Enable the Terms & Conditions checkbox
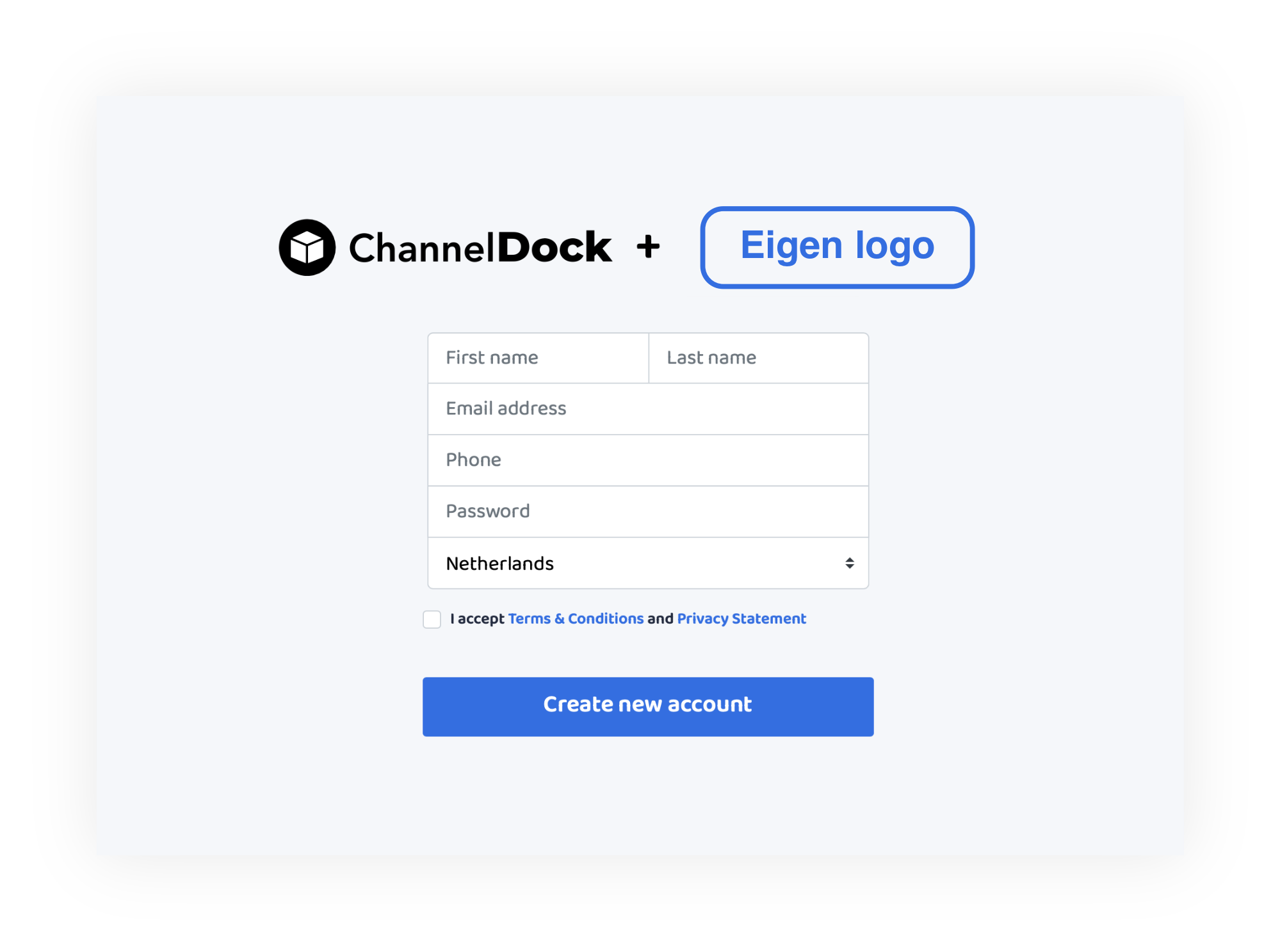1280x952 pixels. coord(432,619)
